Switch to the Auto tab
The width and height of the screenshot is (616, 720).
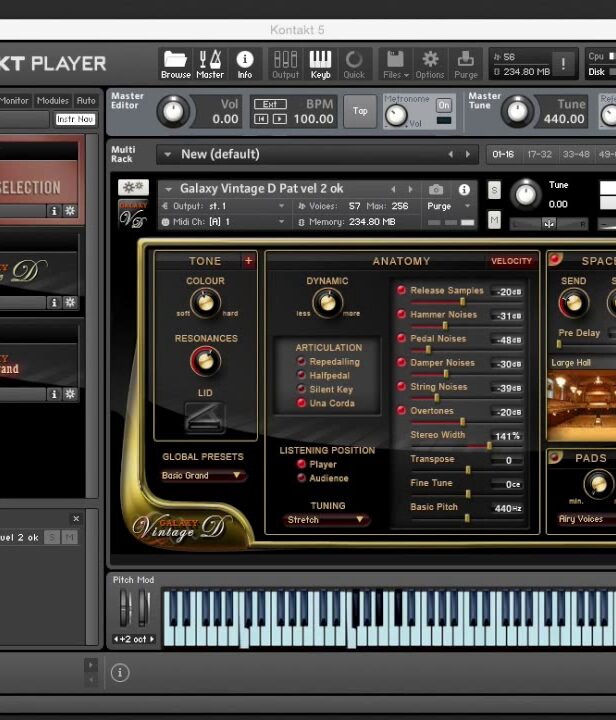[86, 101]
